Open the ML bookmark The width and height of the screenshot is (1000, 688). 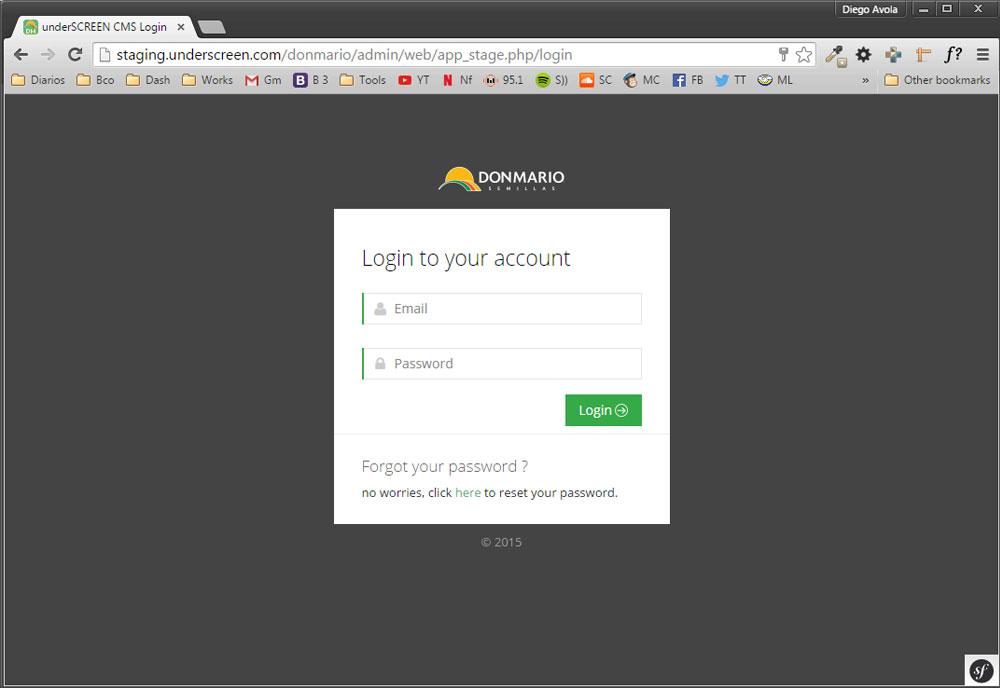point(775,80)
